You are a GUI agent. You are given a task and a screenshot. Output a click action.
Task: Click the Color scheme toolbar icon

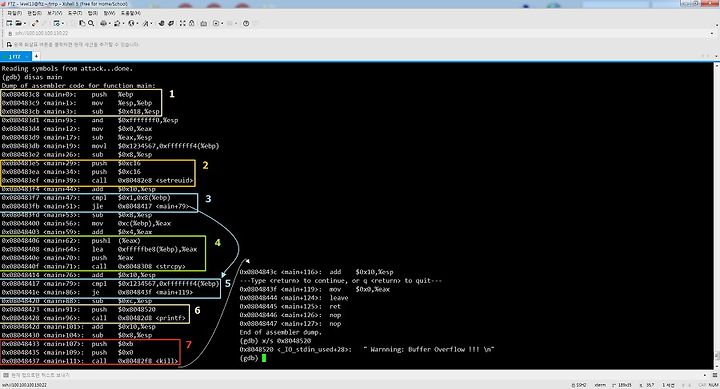pyautogui.click(x=117, y=23)
